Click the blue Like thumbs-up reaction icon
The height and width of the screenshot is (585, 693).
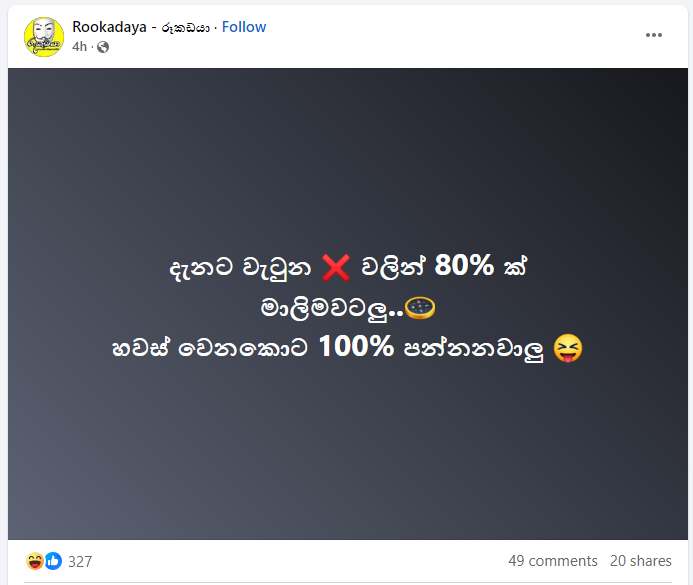coord(53,561)
